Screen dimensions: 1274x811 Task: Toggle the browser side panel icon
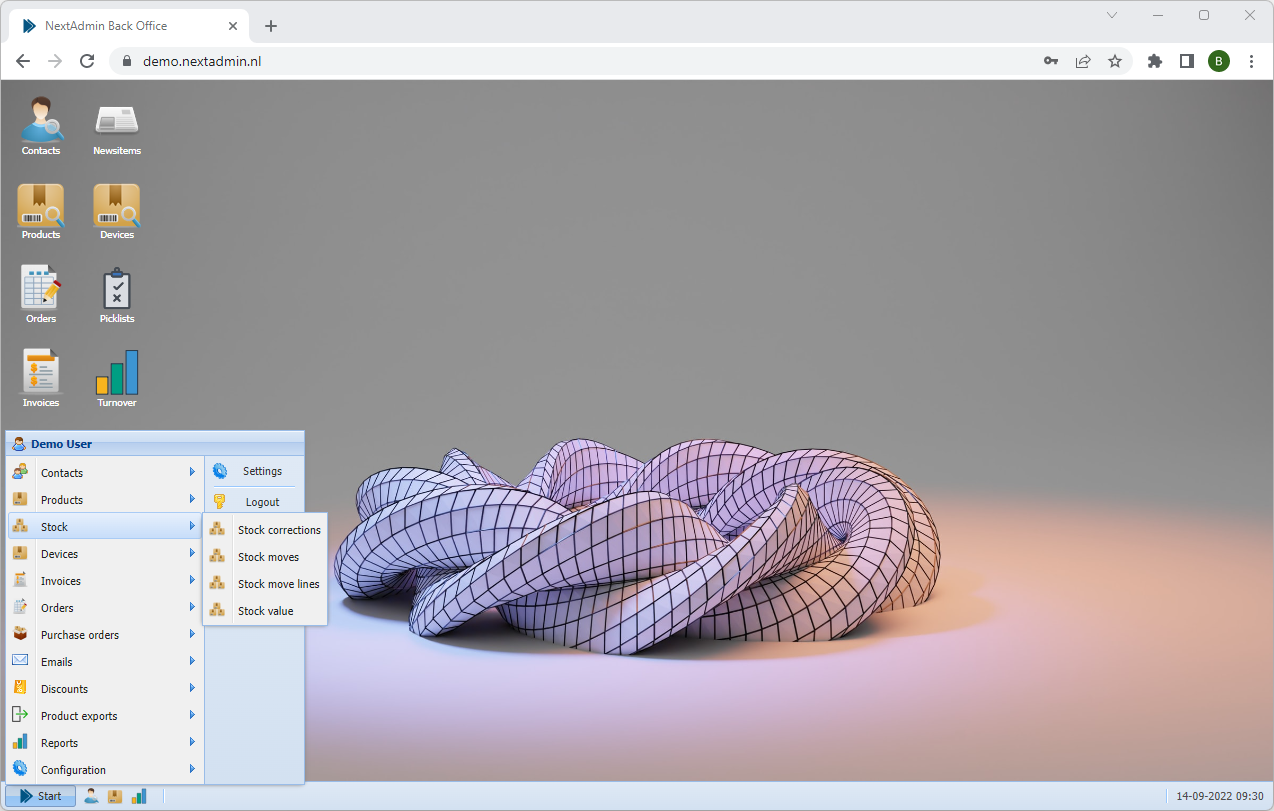(x=1187, y=61)
